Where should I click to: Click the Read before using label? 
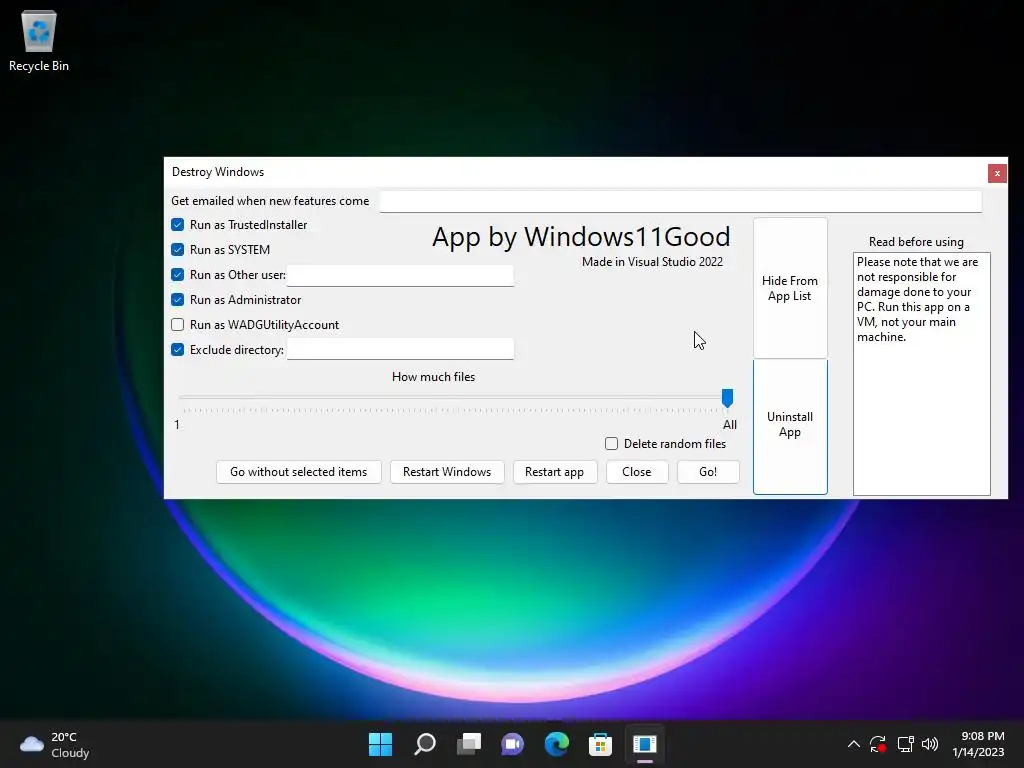pos(916,242)
